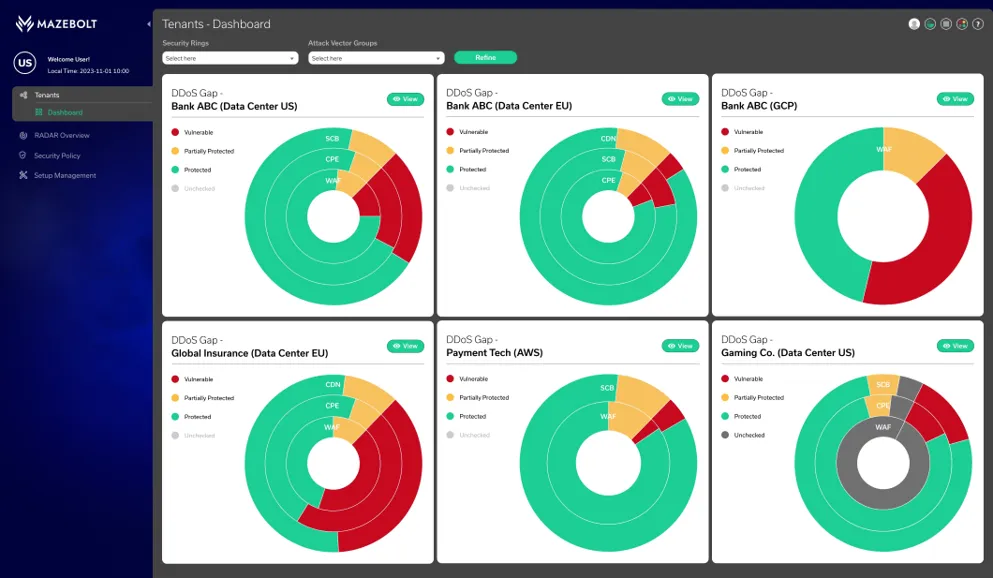Click View on Bank ABC (GCP) card
Image resolution: width=993 pixels, height=578 pixels.
955,99
